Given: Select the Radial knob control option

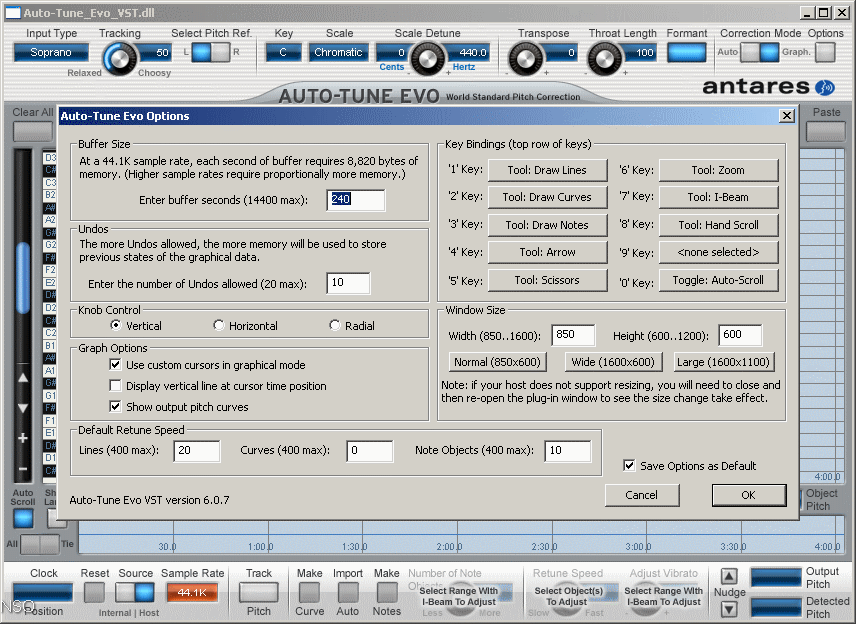Looking at the screenshot, I should pos(335,326).
